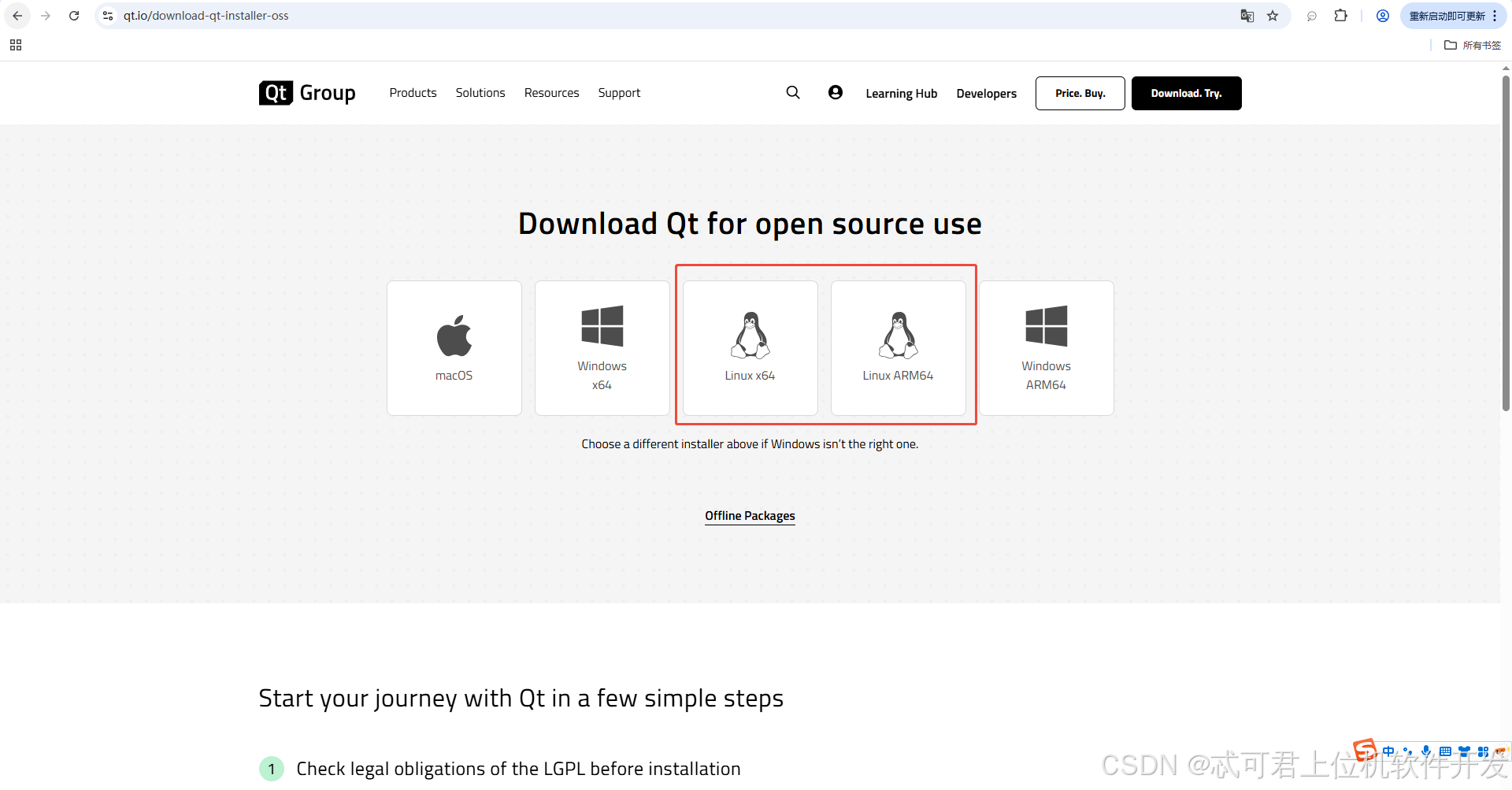Open the Chrome profile avatar icon
The height and width of the screenshot is (790, 1512).
pos(1383,16)
